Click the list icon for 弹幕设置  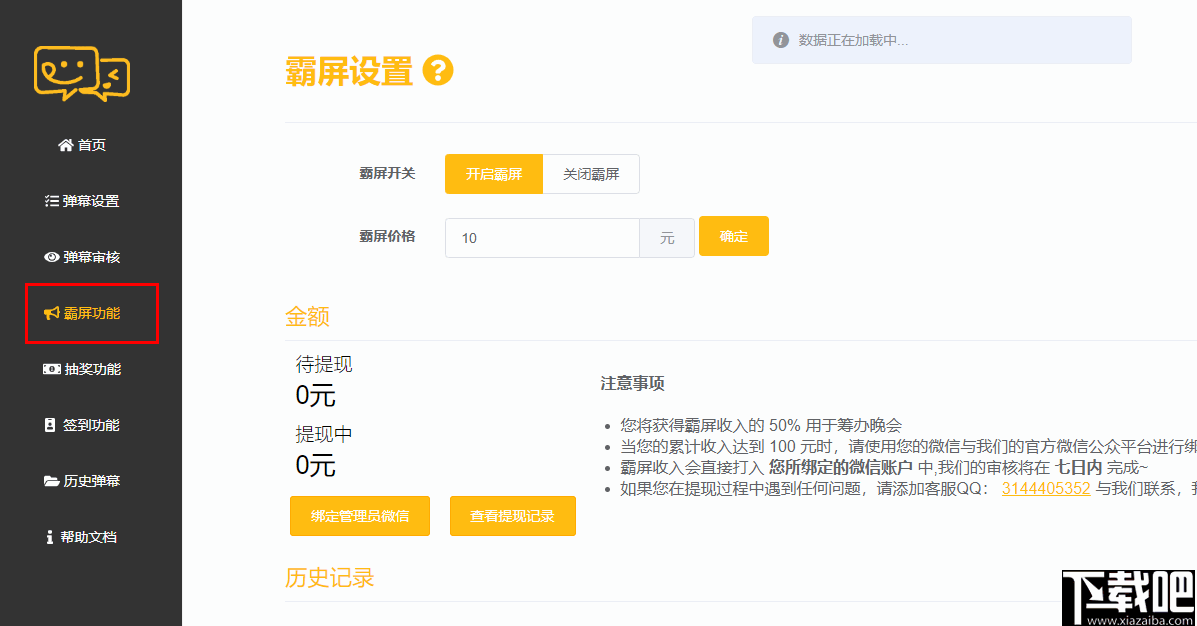(54, 200)
